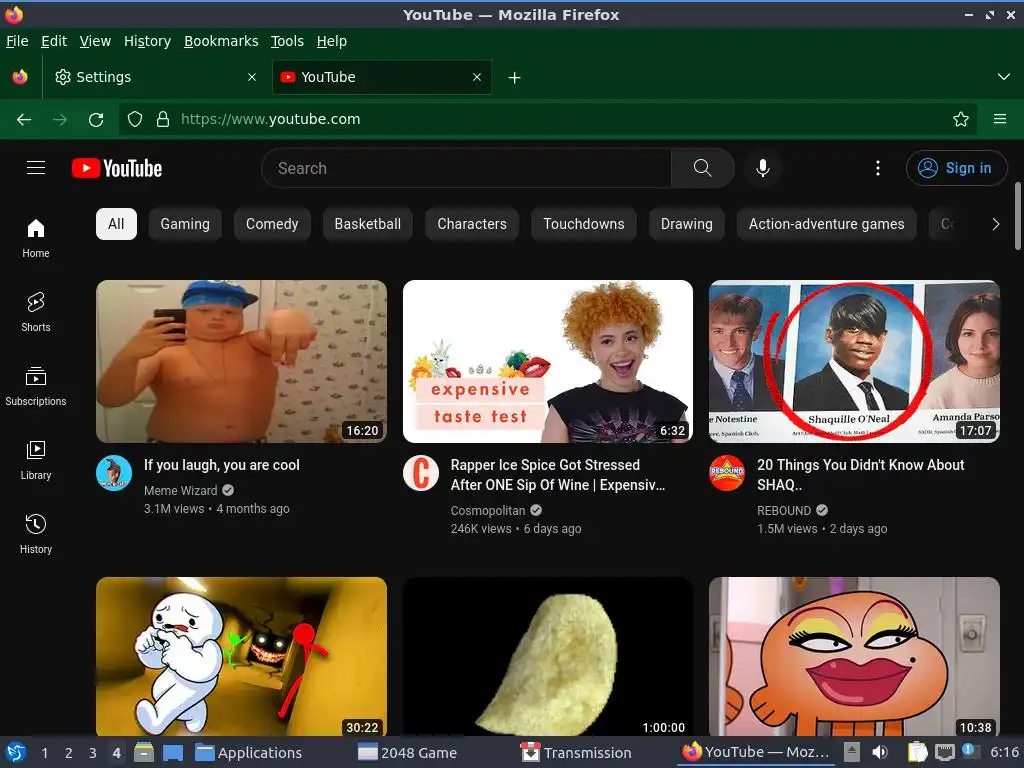The image size is (1024, 768).
Task: Switch to the Settings tab
Action: [155, 77]
